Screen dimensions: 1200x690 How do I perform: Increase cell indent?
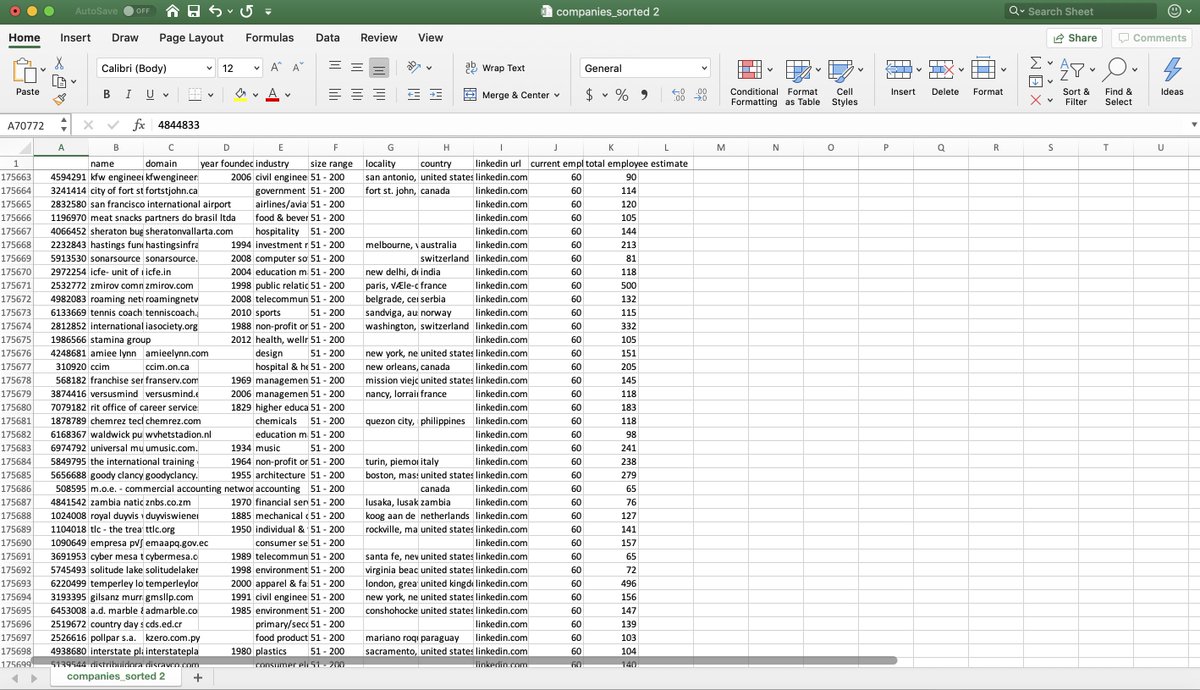tap(435, 95)
